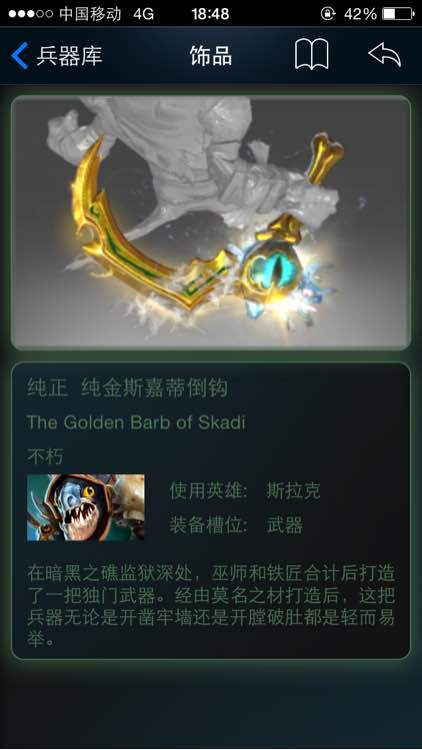The image size is (422, 750).
Task: Select item name 纯正 纯金斯嘉蒂倒钩
Action: click(x=127, y=388)
